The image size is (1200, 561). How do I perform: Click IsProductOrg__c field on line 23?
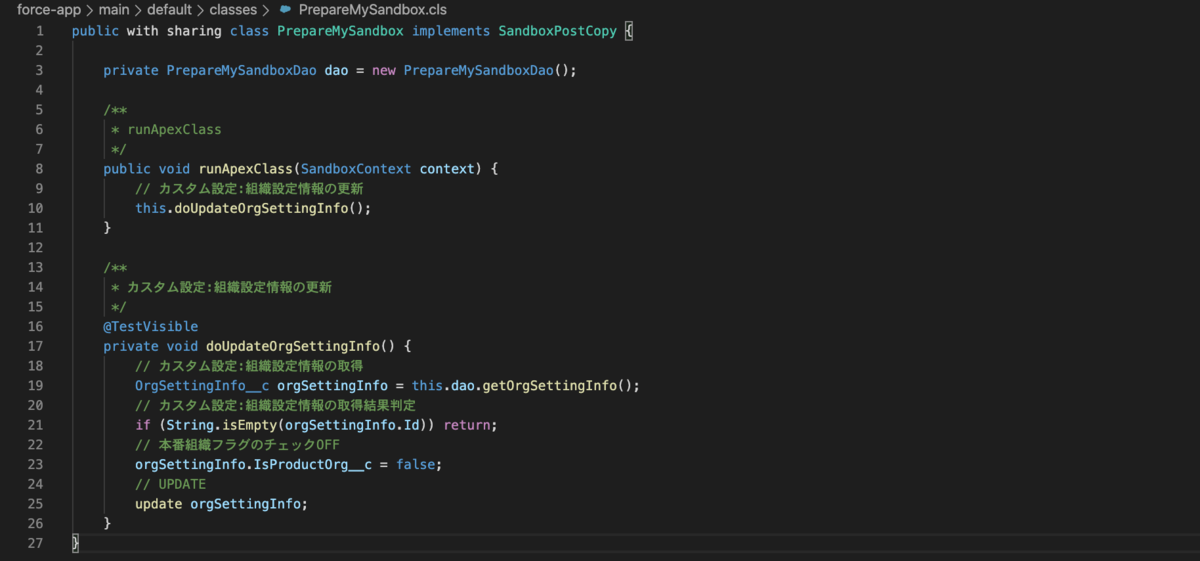[313, 464]
